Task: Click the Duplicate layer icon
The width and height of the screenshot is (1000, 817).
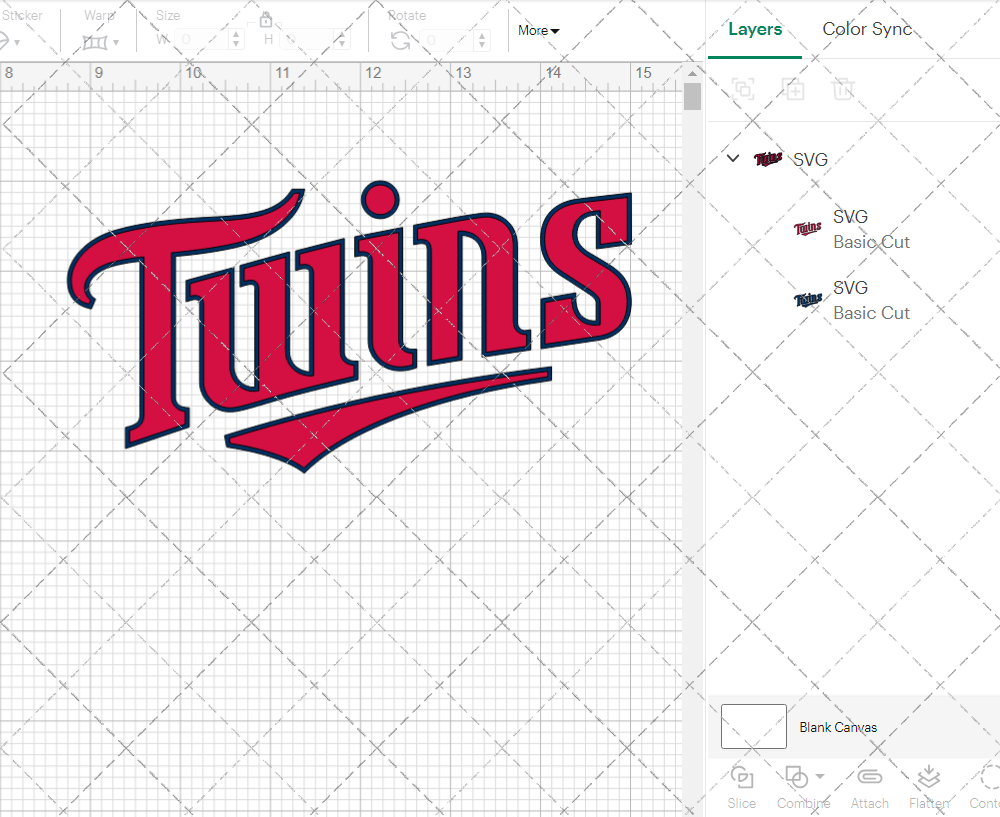Action: pyautogui.click(x=793, y=89)
